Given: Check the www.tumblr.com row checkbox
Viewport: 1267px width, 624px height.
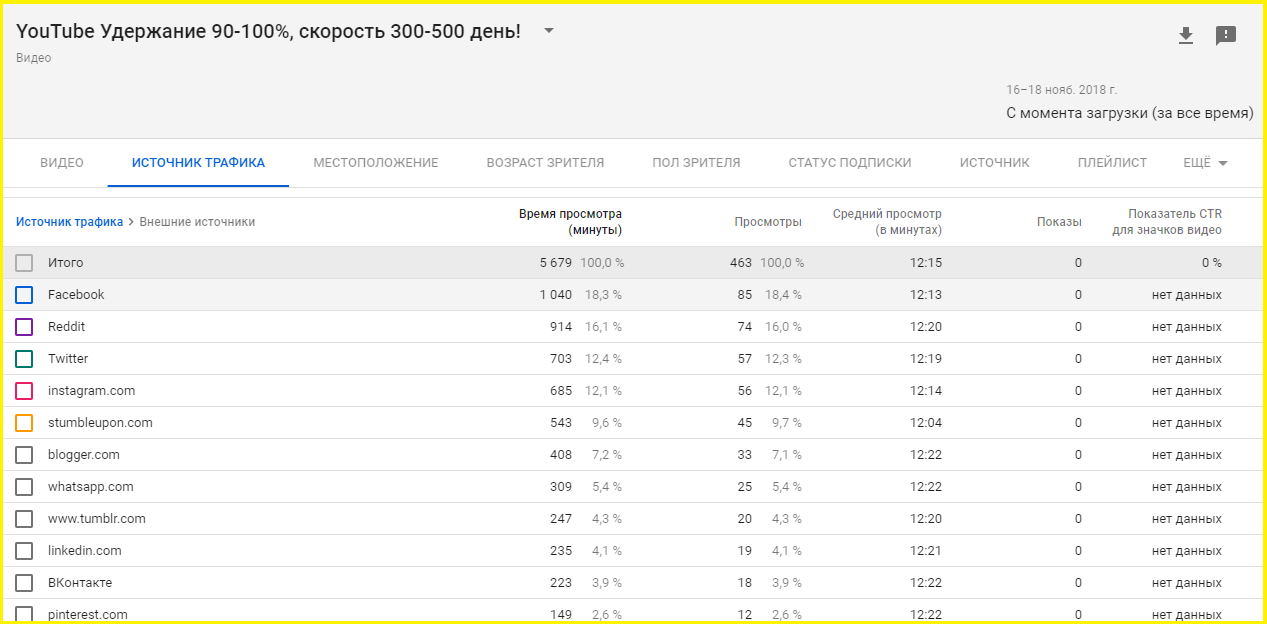Looking at the screenshot, I should (x=24, y=519).
